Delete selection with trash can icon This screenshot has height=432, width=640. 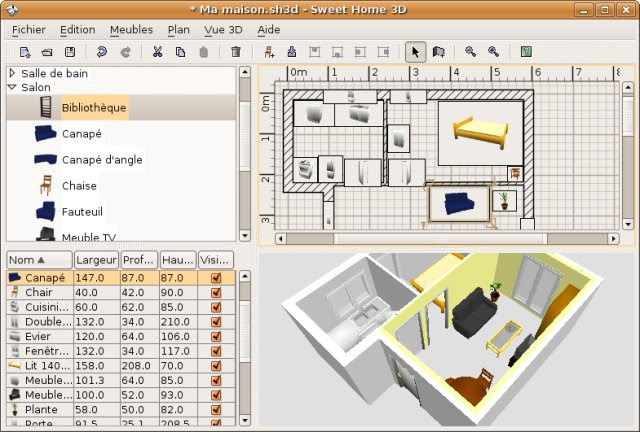point(236,52)
